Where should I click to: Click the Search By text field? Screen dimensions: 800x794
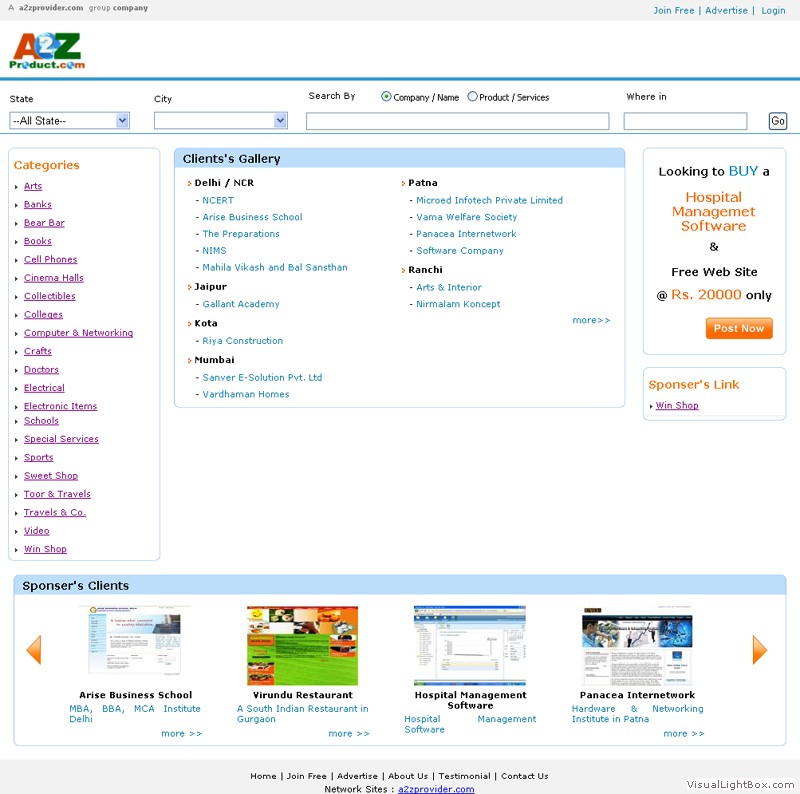click(457, 121)
